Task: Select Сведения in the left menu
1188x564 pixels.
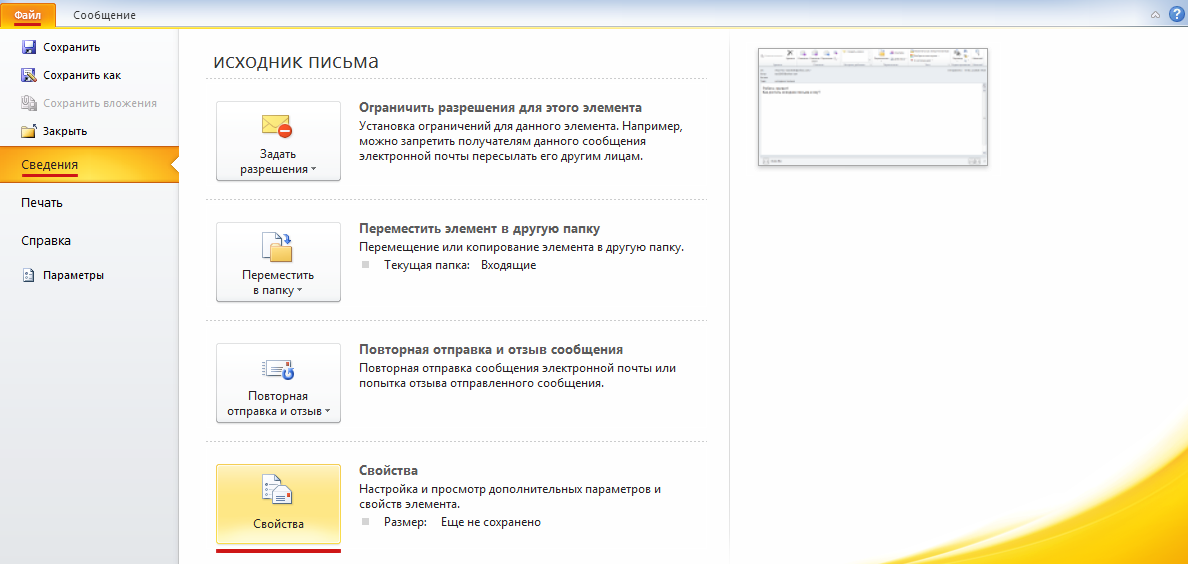Action: point(50,165)
